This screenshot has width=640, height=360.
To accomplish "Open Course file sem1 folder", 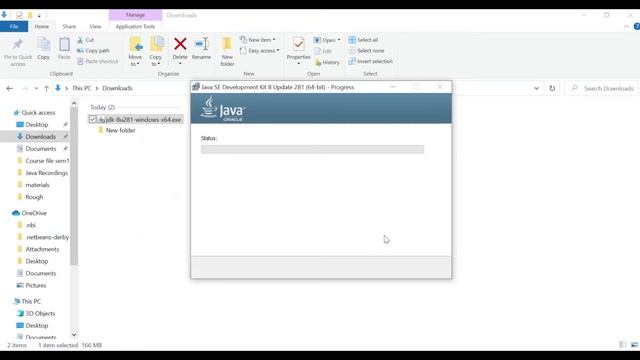I will pyautogui.click(x=47, y=161).
